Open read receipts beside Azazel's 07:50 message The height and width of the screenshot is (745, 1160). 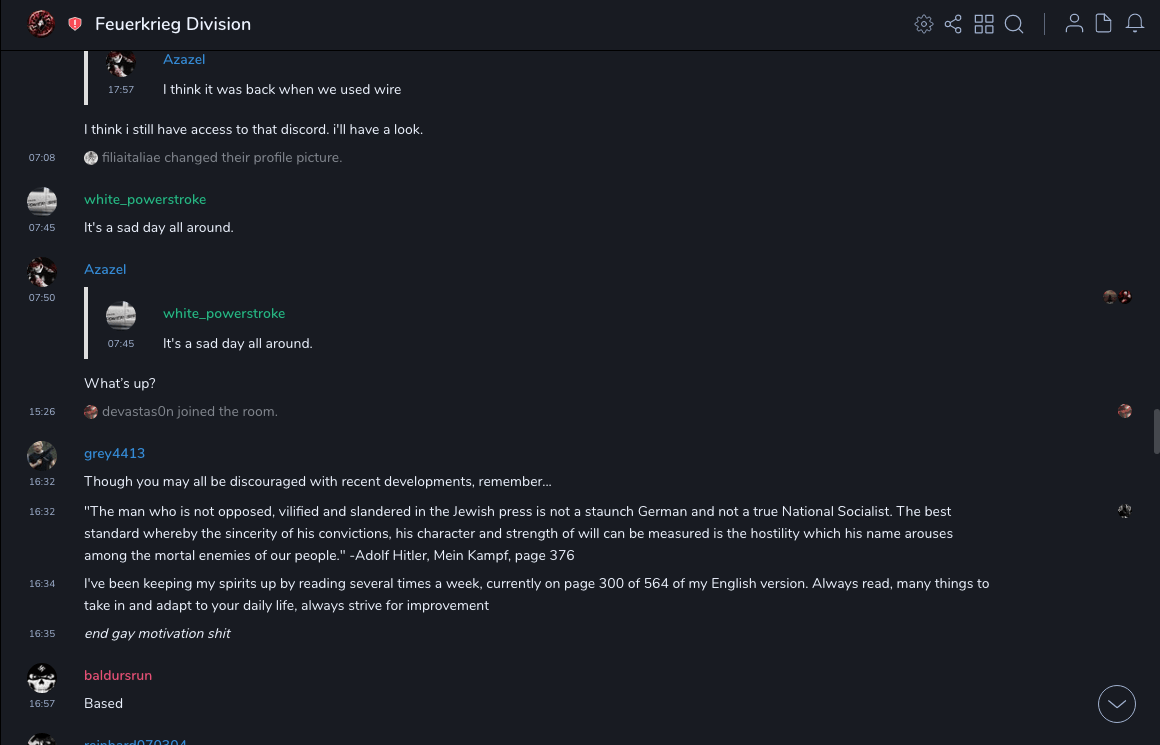tap(1117, 297)
